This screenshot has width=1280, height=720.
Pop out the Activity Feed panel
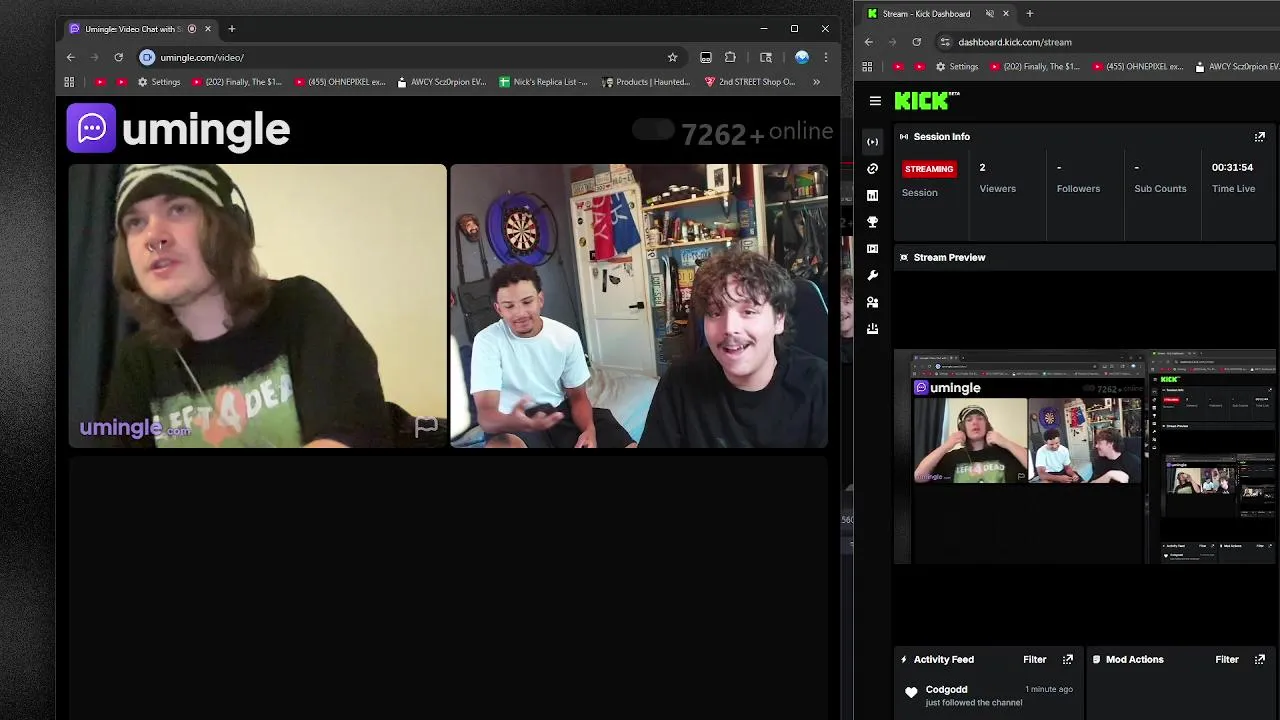click(1068, 660)
